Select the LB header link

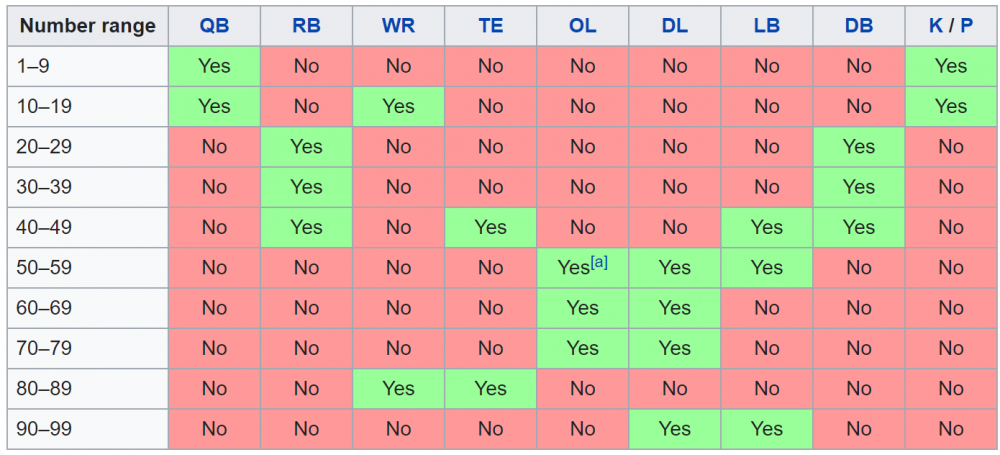pos(766,26)
